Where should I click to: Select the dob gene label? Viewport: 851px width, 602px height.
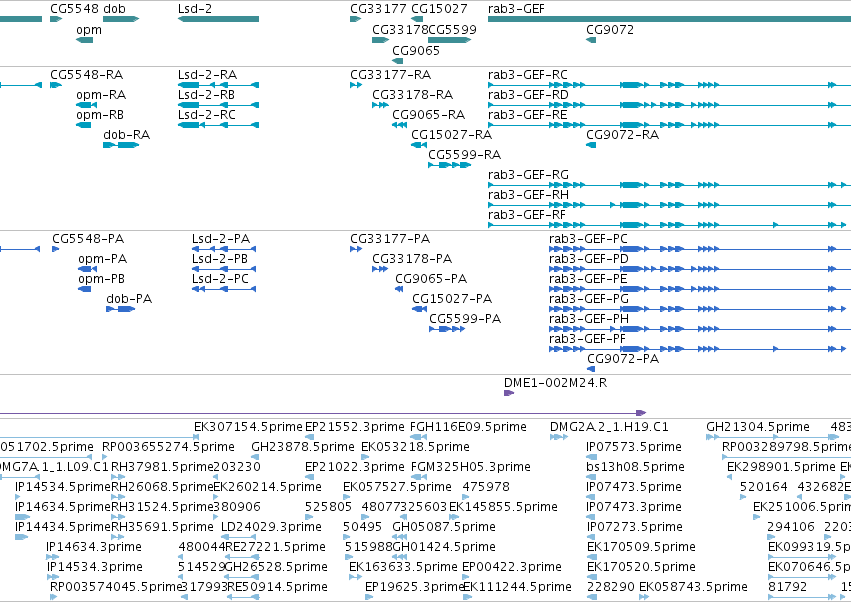pyautogui.click(x=114, y=9)
